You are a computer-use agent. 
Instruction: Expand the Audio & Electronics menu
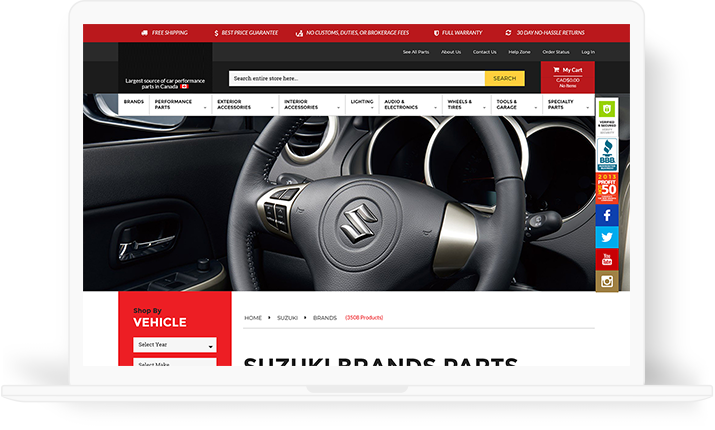pyautogui.click(x=410, y=104)
